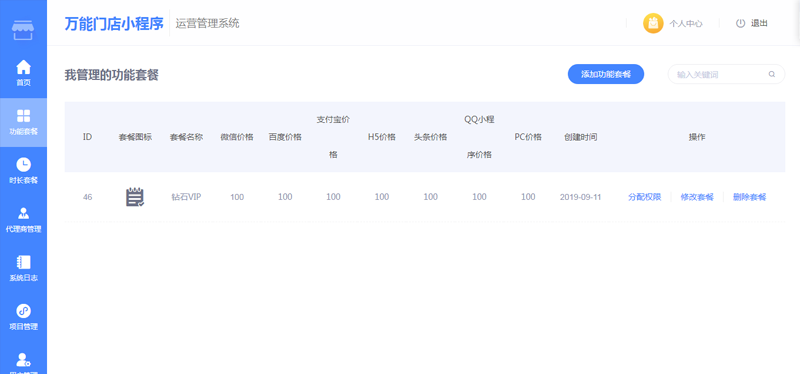
Task: Click the ID column header
Action: pyautogui.click(x=87, y=137)
